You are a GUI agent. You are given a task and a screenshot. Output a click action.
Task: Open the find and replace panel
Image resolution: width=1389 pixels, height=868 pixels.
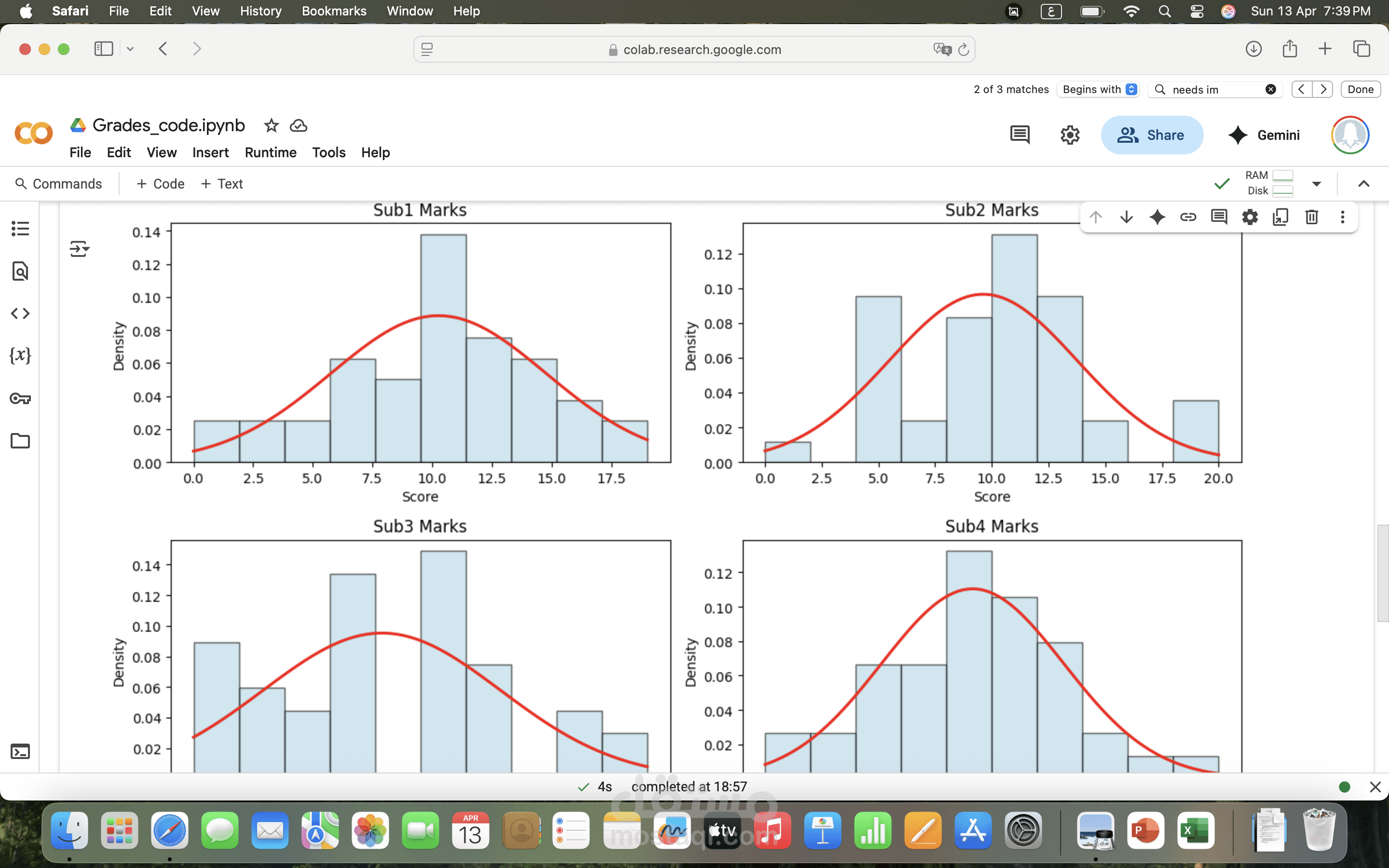[20, 271]
